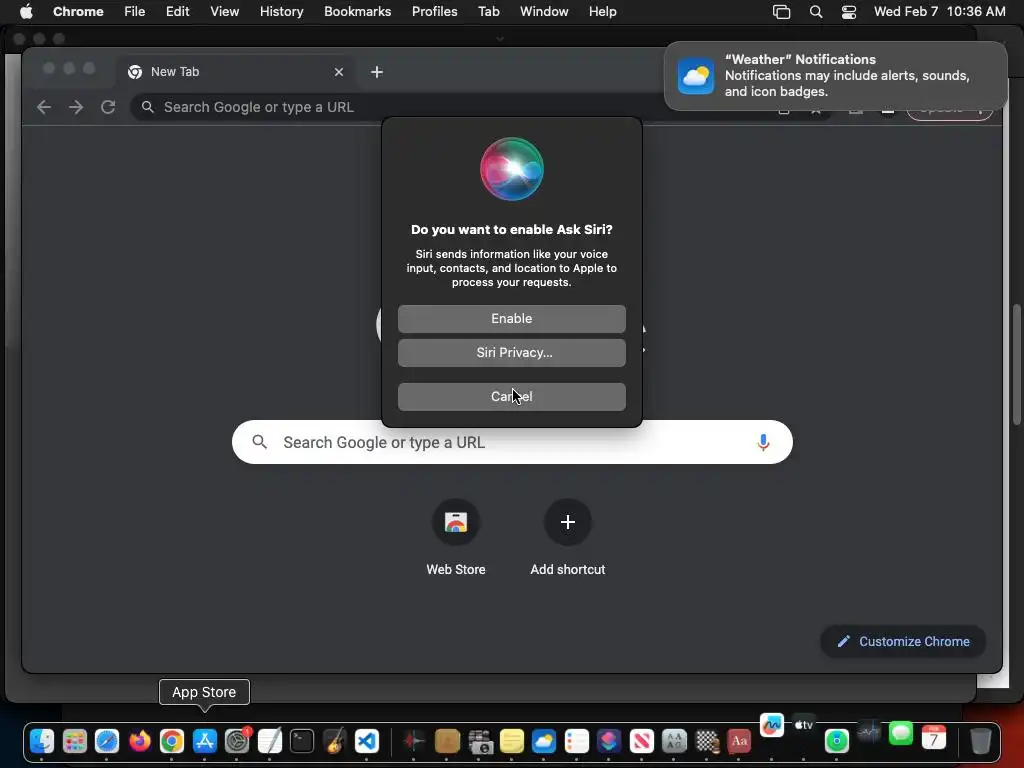Select the New Tab tab
Image resolution: width=1024 pixels, height=768 pixels.
236,72
